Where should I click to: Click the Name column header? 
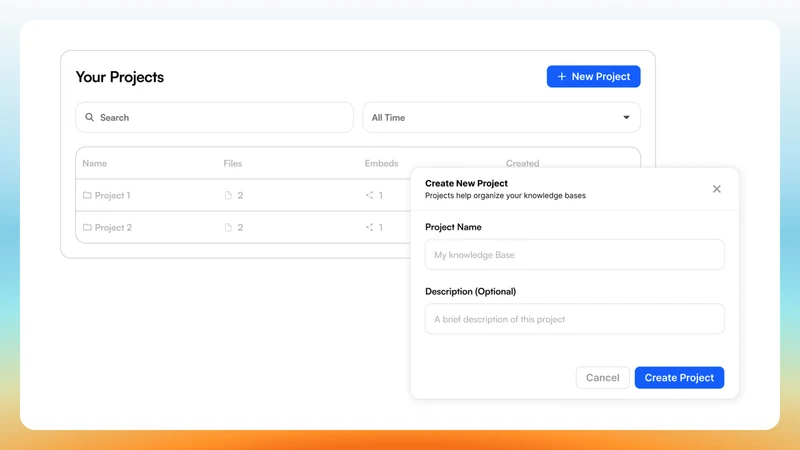tap(94, 163)
